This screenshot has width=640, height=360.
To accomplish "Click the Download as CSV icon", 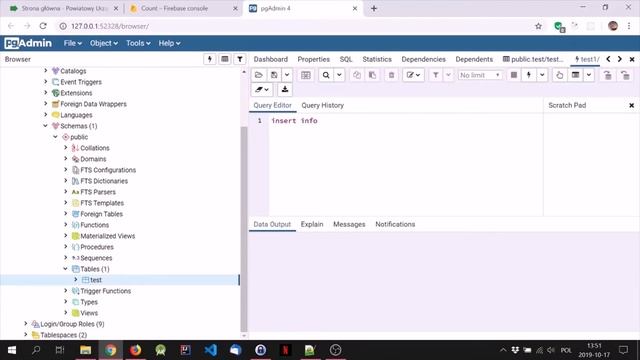I will [x=285, y=89].
